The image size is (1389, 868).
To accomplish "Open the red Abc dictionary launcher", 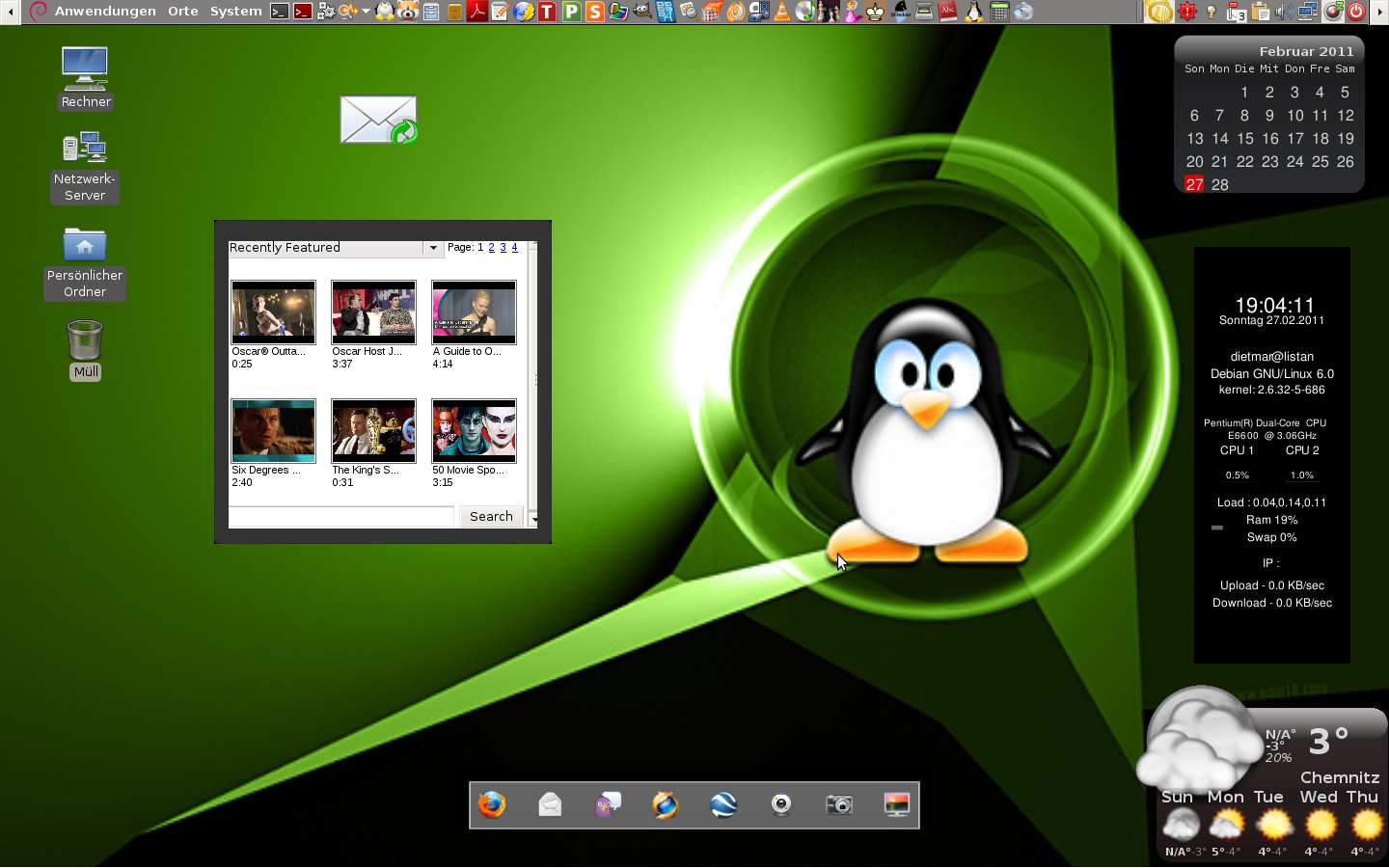I will [x=948, y=12].
